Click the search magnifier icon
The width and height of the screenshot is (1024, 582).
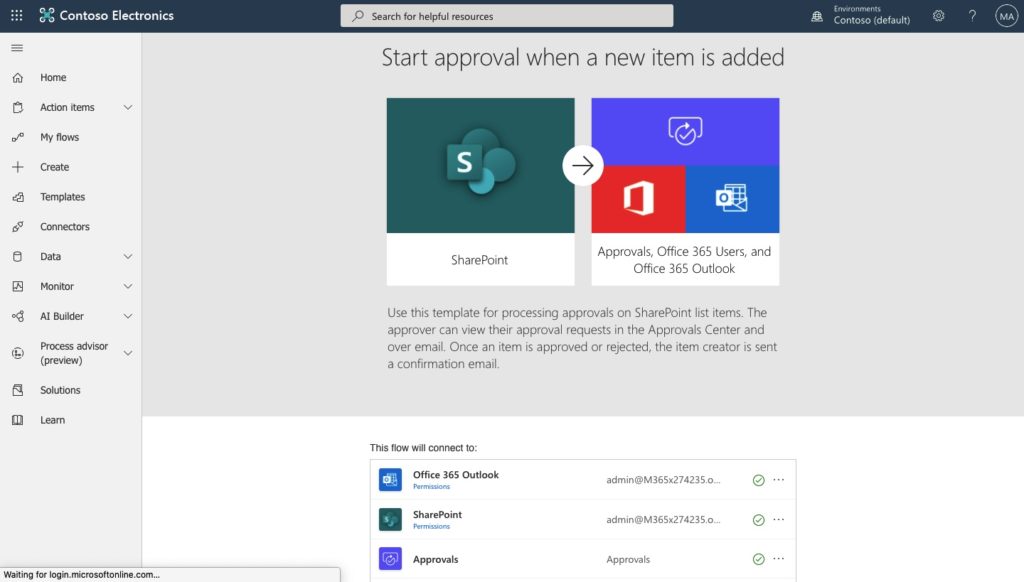tap(358, 16)
